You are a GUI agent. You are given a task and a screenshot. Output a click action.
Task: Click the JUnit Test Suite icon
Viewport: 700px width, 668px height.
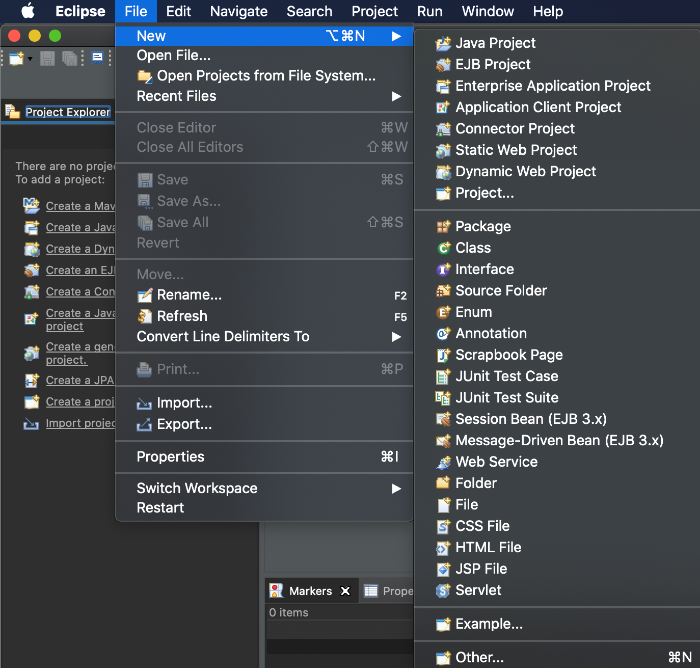click(443, 398)
